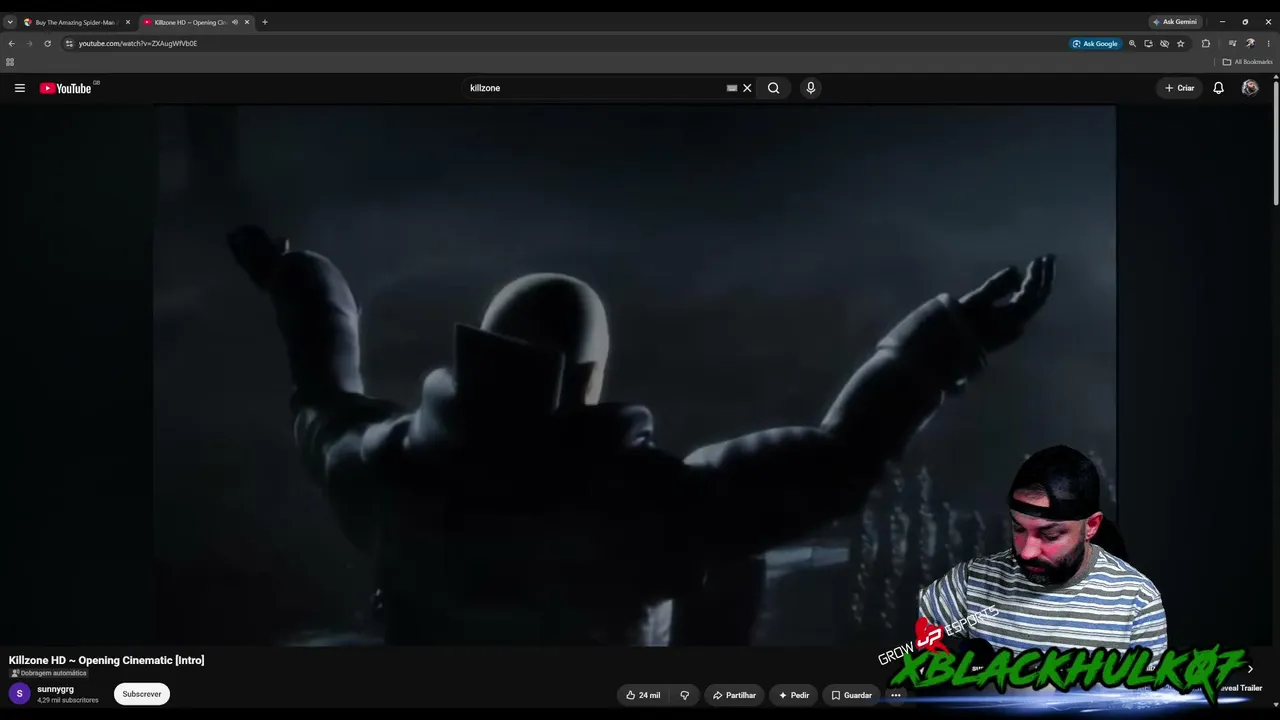Viewport: 1280px width, 720px height.
Task: Focus the YouTube search field
Action: pos(595,88)
